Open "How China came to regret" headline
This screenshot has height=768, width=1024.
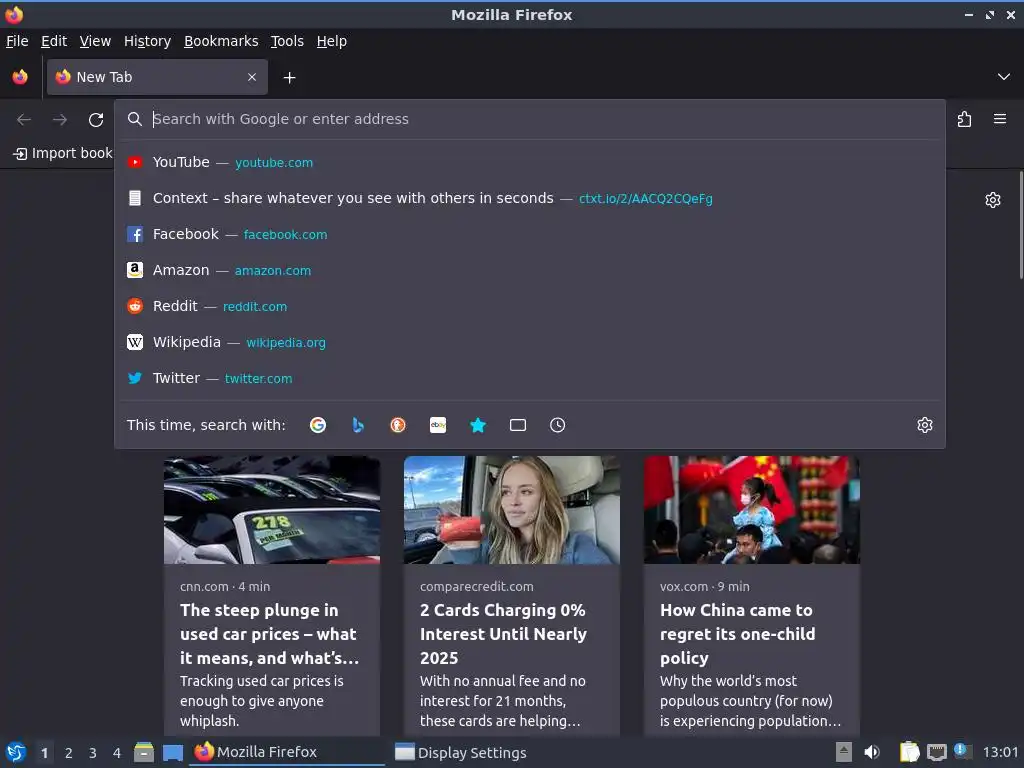click(737, 634)
